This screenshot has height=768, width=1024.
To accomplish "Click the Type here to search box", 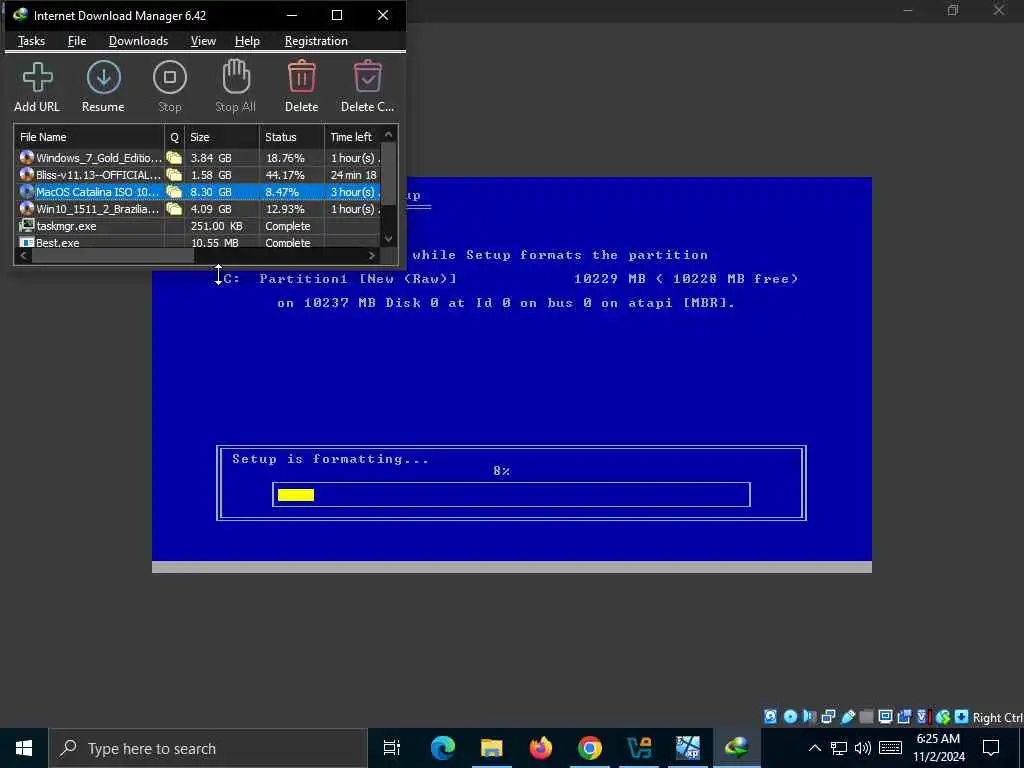I will pos(208,748).
